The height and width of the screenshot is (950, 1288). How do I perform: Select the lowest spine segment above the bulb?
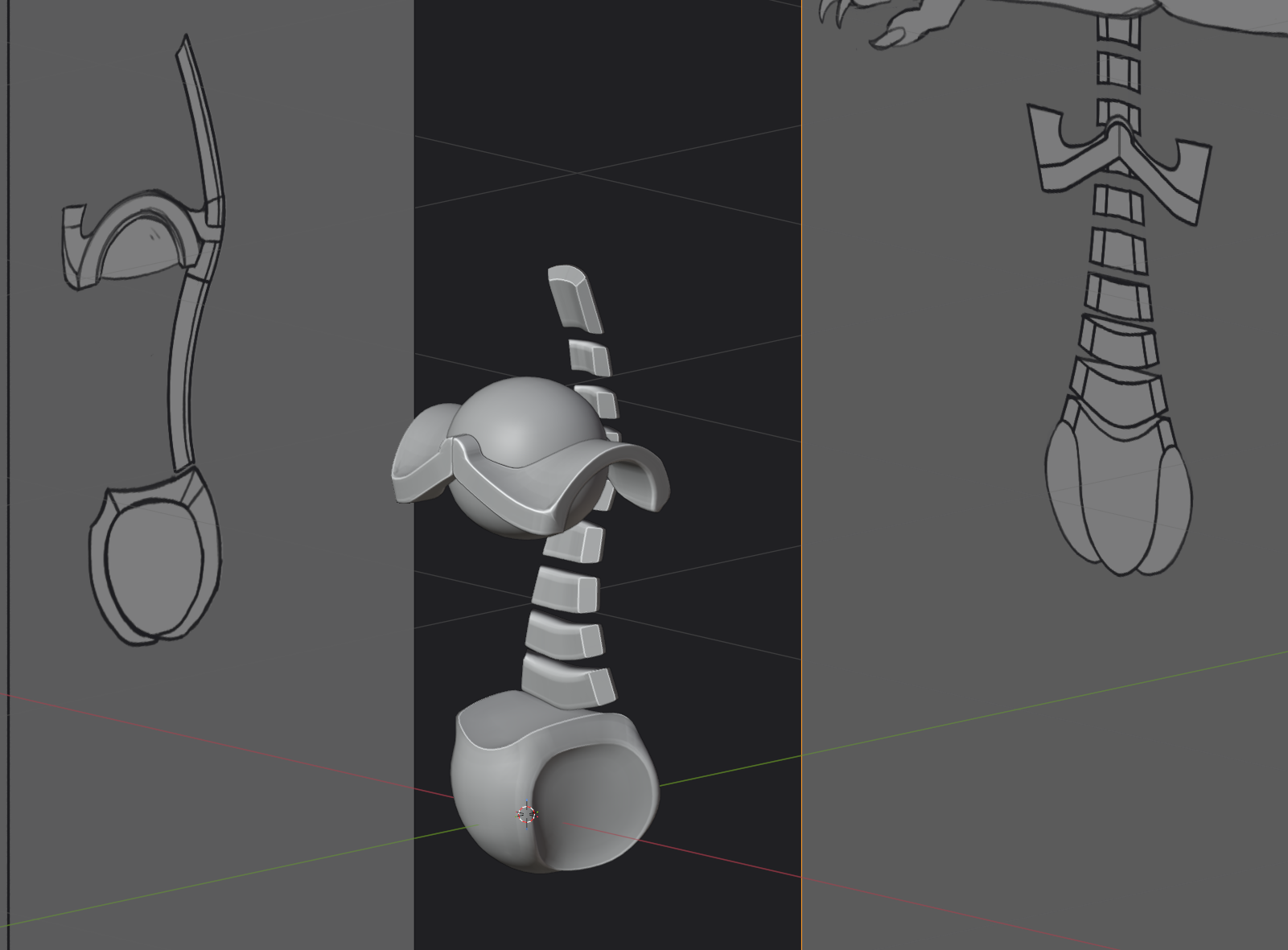567,681
